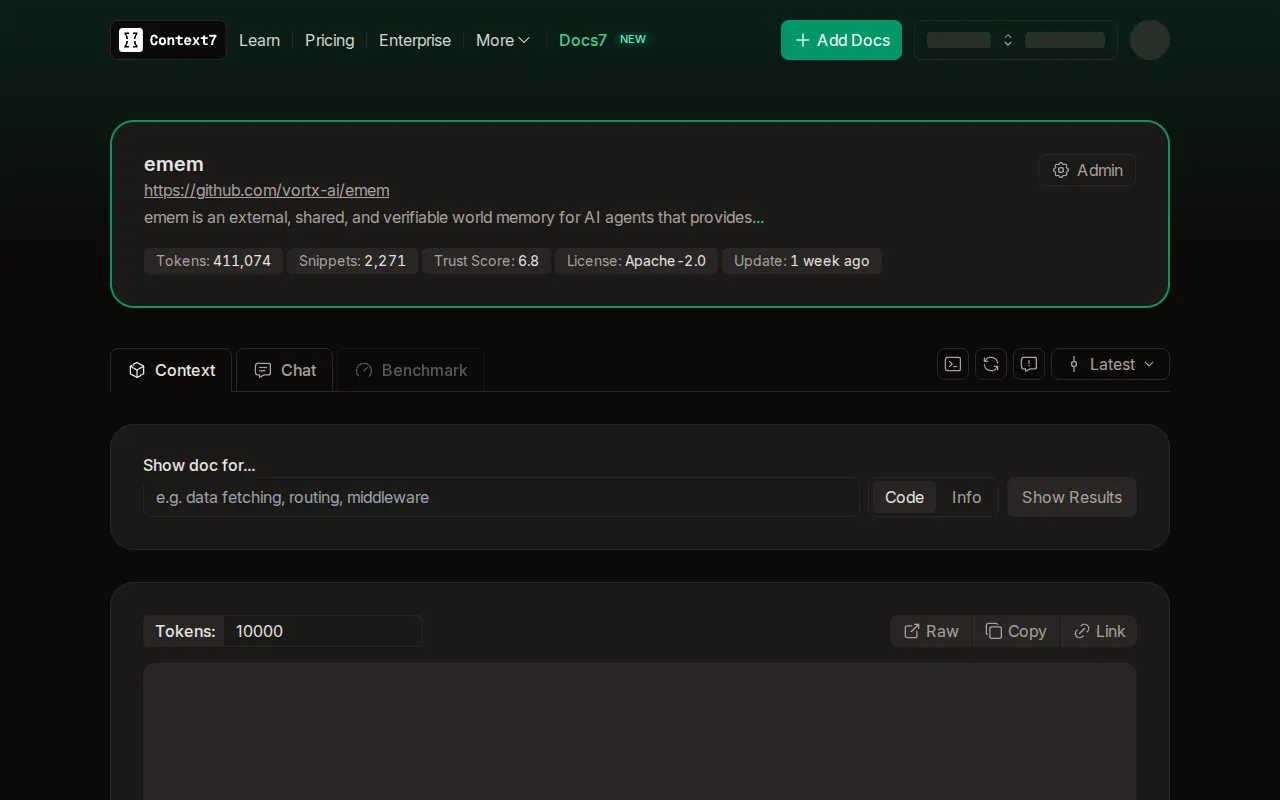
Task: Copy the documentation content
Action: 1016,631
